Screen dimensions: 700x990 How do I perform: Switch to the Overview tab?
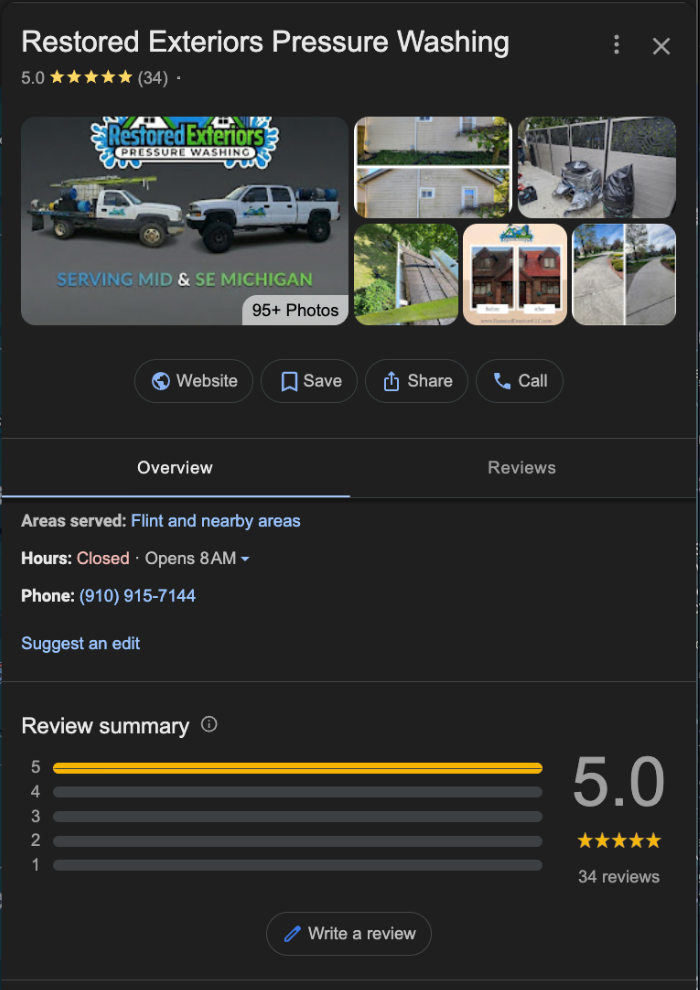click(175, 468)
